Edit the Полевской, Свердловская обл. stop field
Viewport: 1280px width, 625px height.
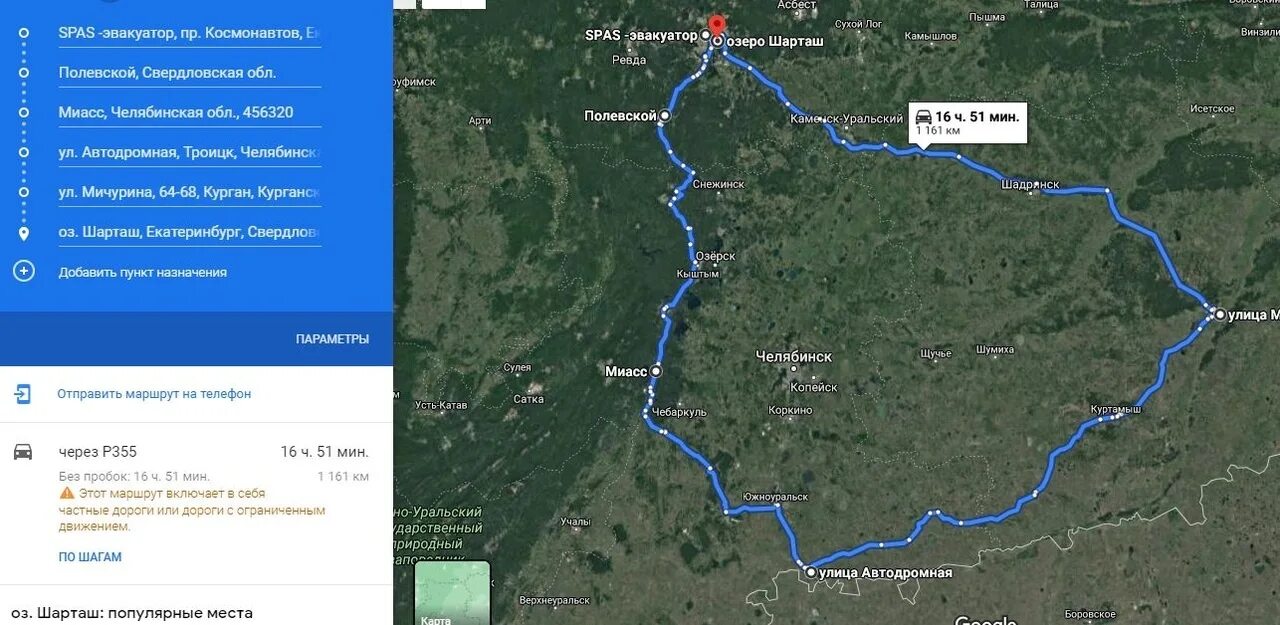pos(190,73)
